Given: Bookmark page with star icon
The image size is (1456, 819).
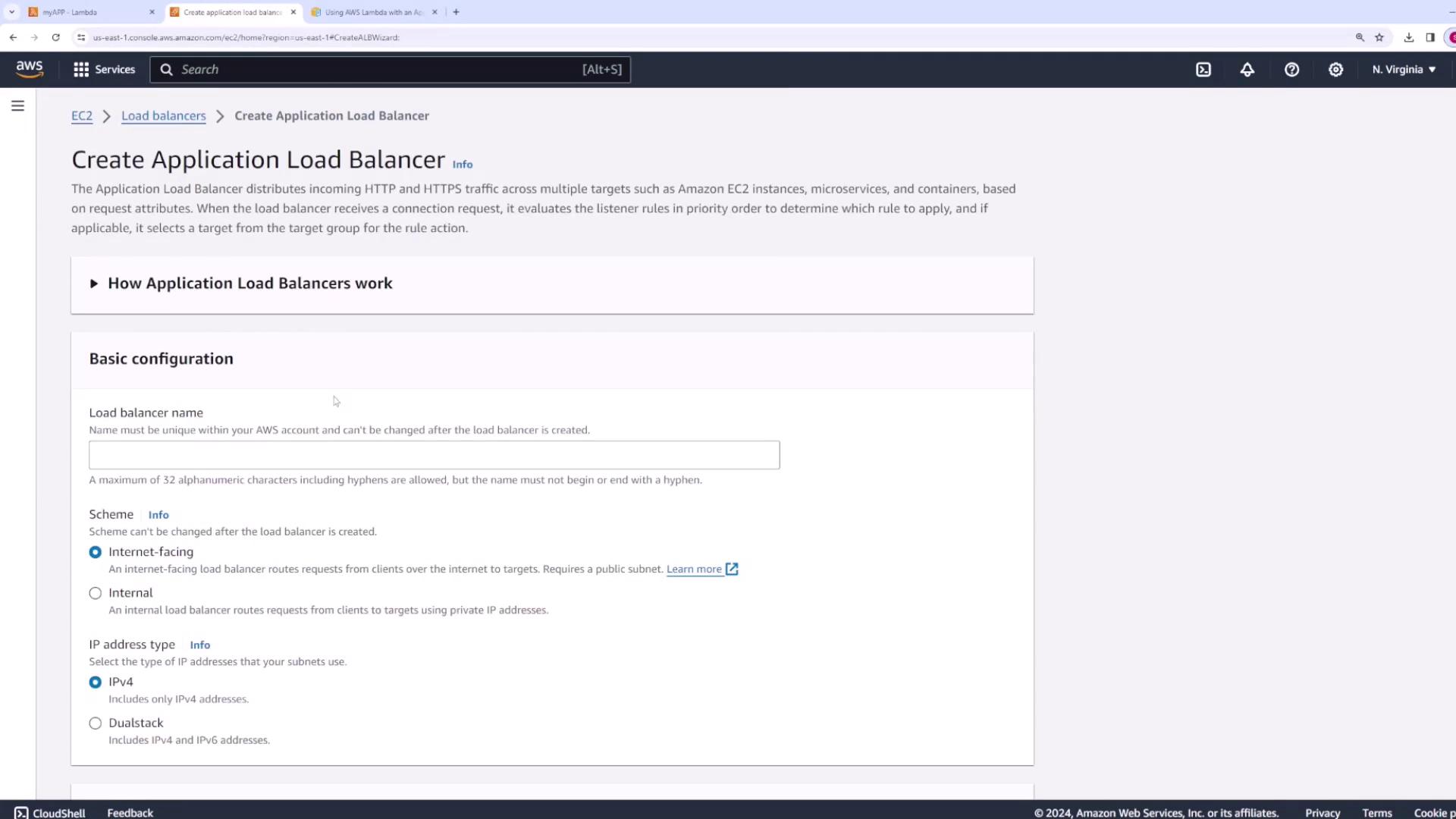Looking at the screenshot, I should point(1379,37).
